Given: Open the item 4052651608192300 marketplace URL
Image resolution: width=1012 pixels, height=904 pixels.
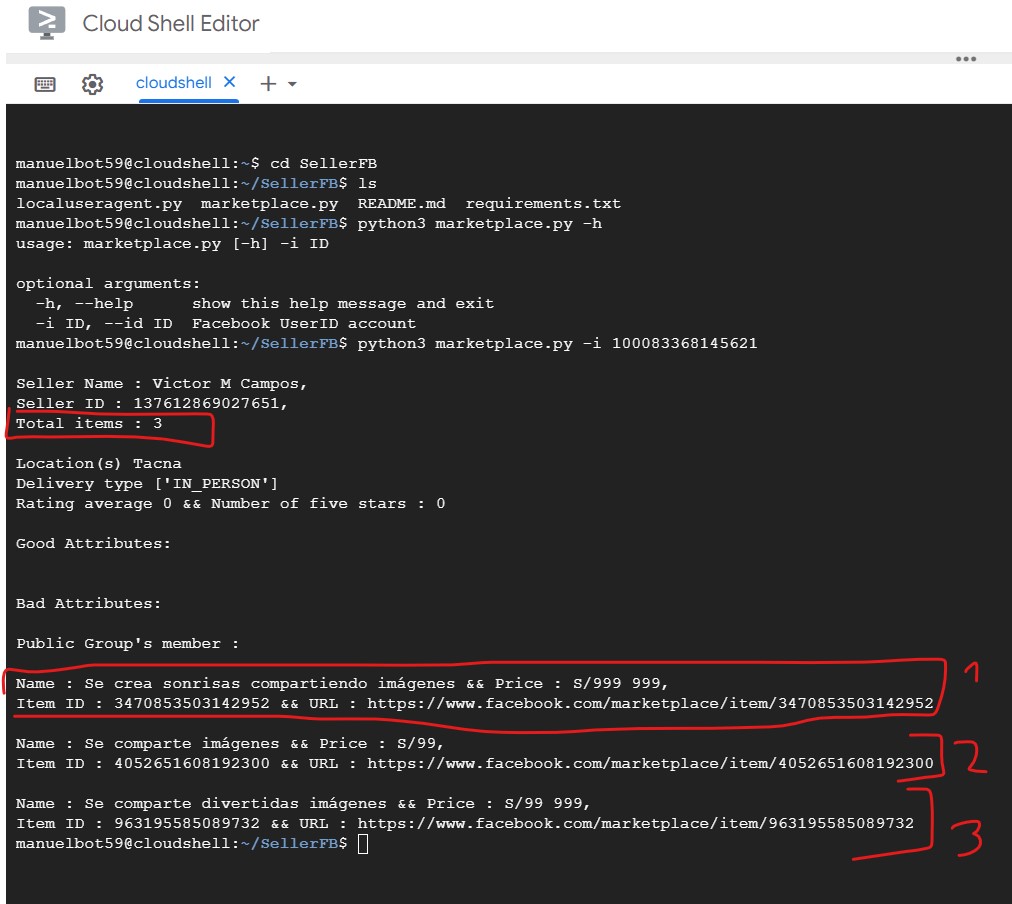Looking at the screenshot, I should click(x=650, y=763).
